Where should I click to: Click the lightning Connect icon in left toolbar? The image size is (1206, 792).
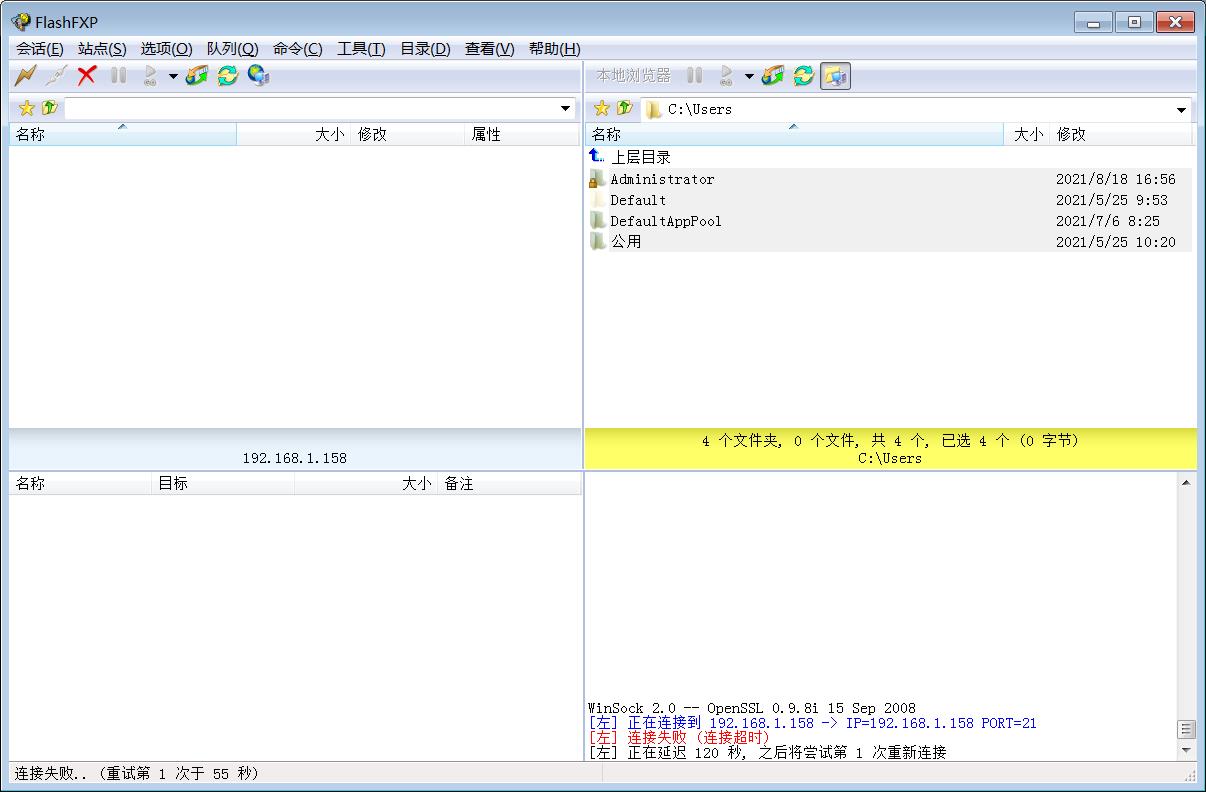tap(25, 75)
